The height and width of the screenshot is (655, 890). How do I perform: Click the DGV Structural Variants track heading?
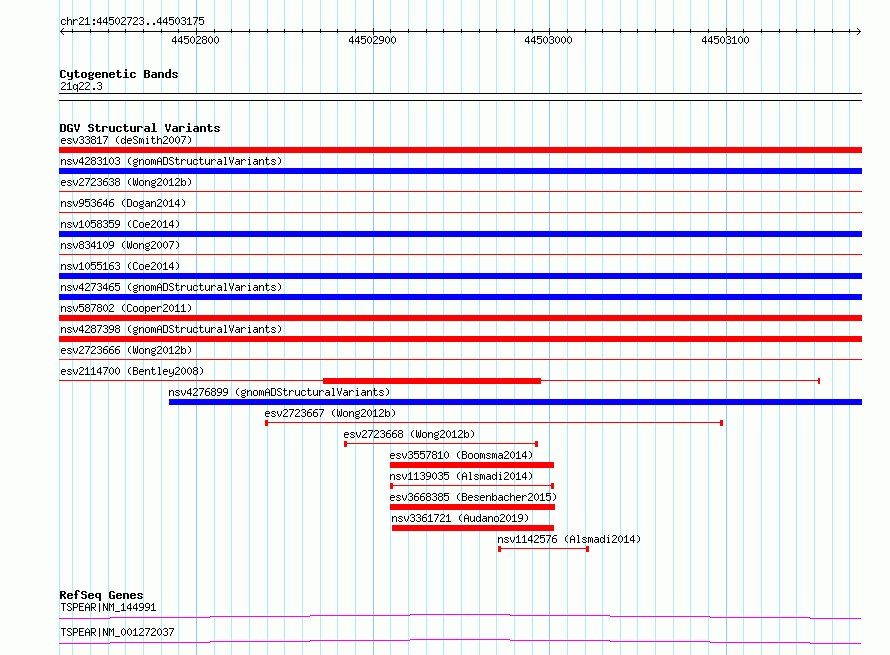[x=140, y=128]
